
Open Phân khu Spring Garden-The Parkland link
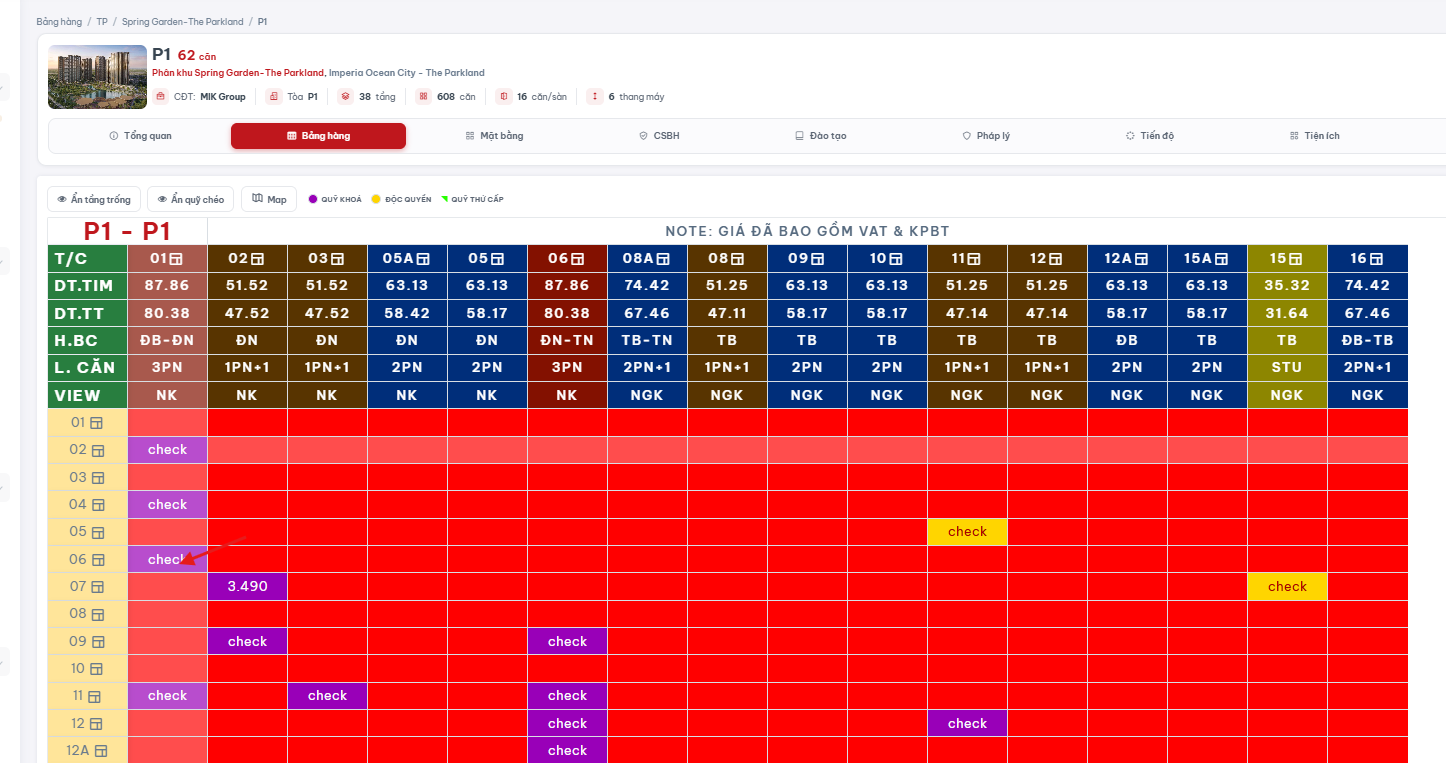pyautogui.click(x=239, y=73)
